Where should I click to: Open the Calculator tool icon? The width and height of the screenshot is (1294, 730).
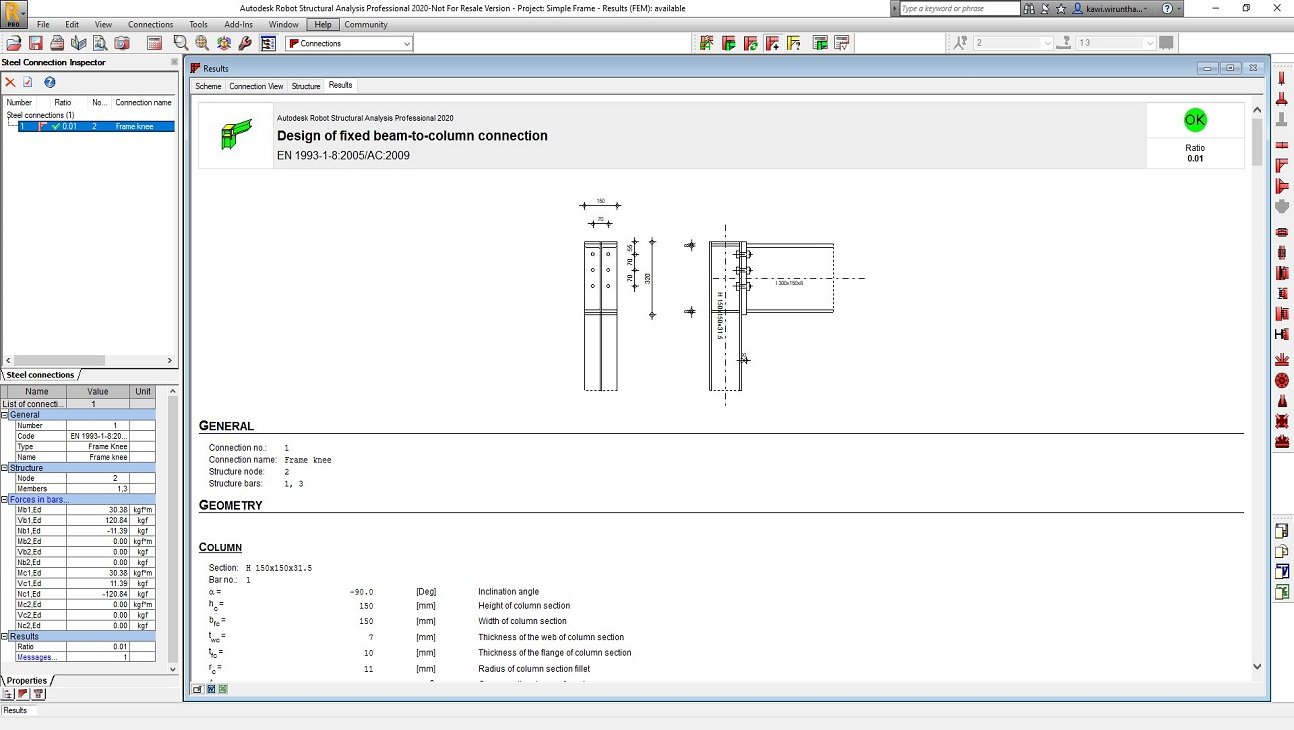pyautogui.click(x=154, y=43)
